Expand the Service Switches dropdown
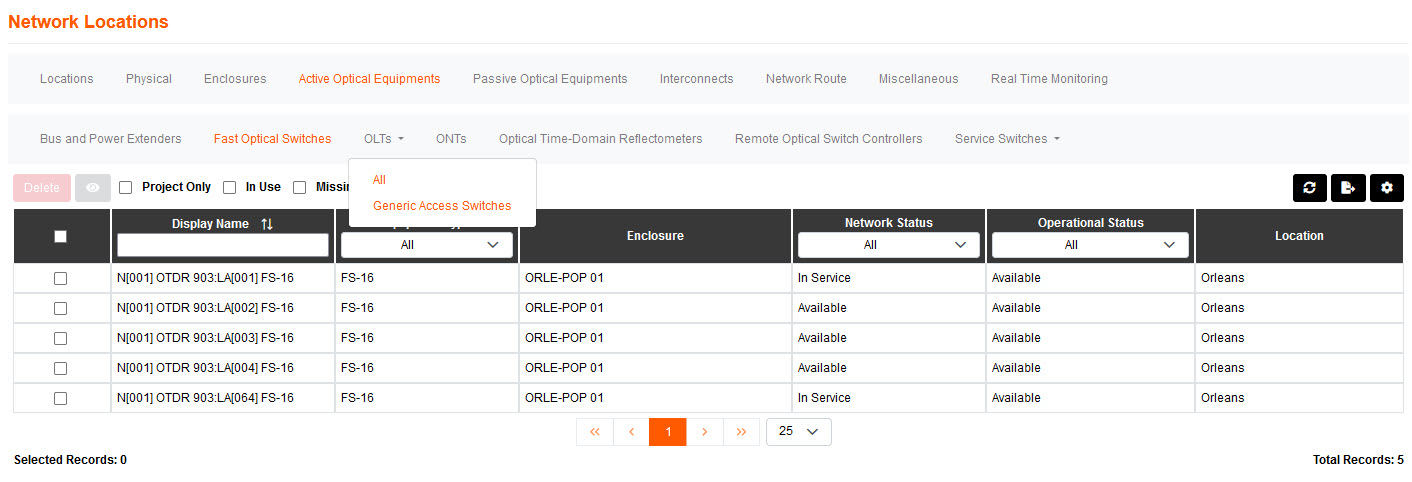 coord(1007,139)
